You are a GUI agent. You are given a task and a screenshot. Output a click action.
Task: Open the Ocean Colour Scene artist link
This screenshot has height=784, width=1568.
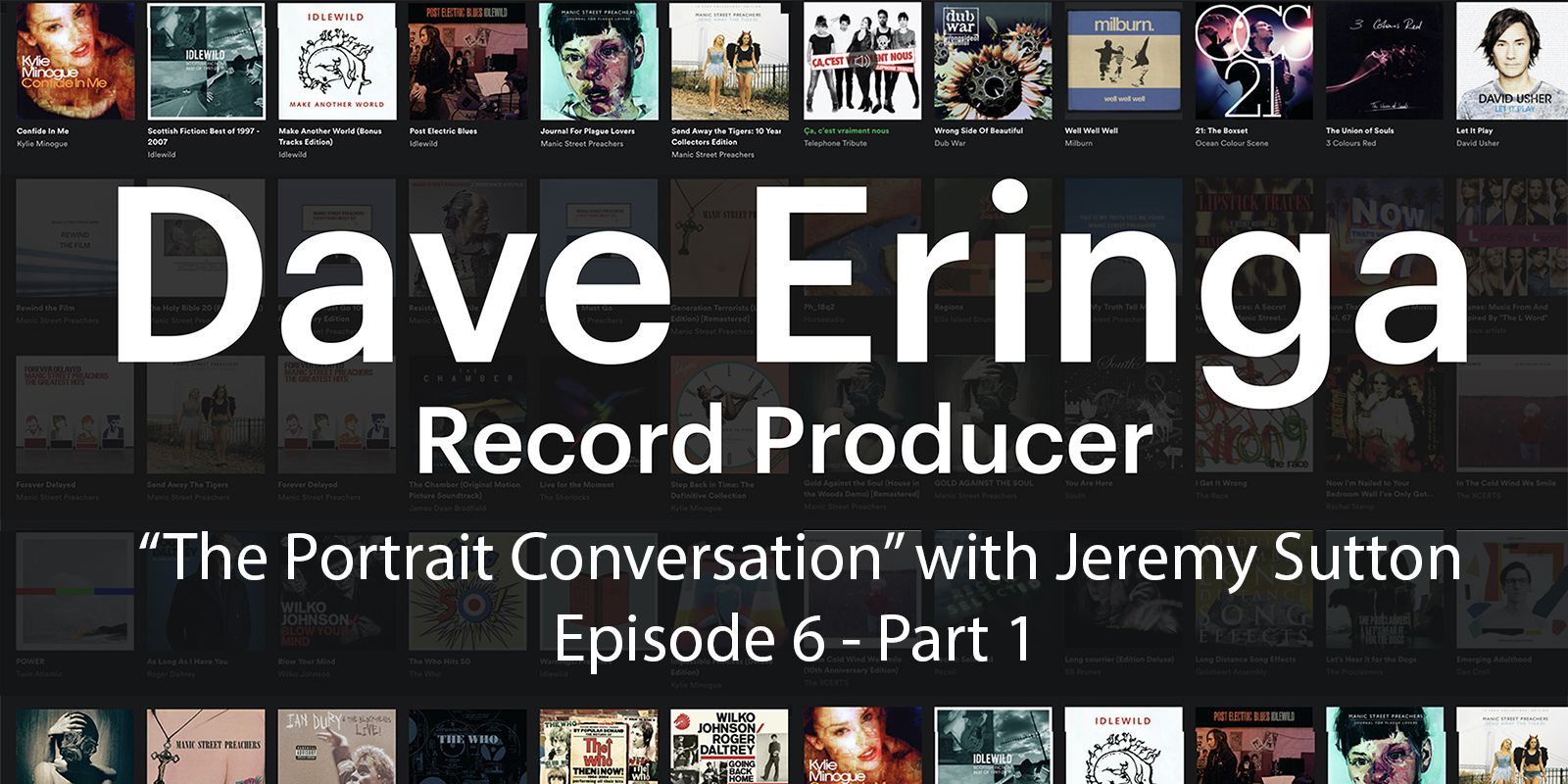pyautogui.click(x=1231, y=143)
